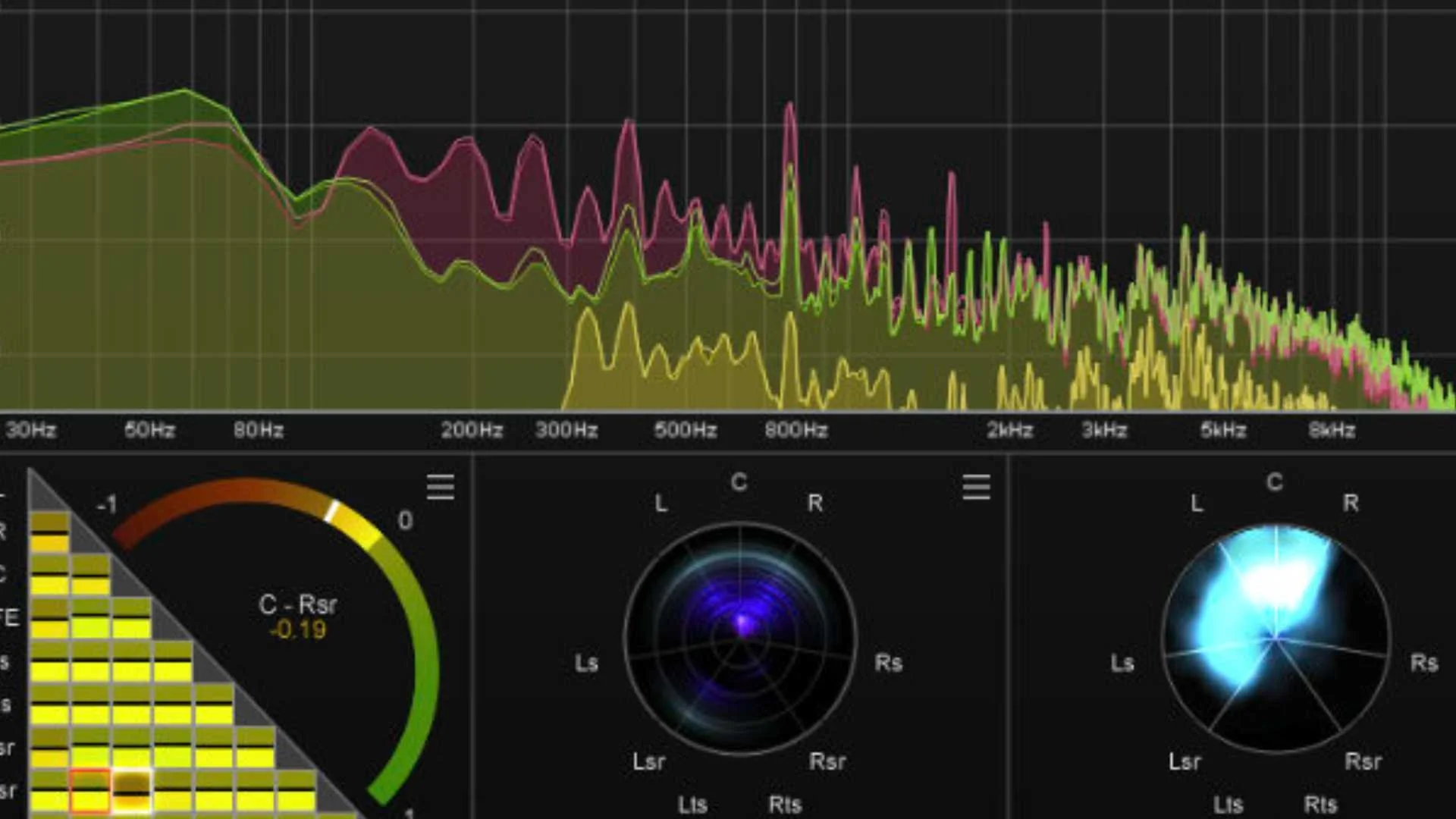Click the Lts label under the purple scope

692,805
